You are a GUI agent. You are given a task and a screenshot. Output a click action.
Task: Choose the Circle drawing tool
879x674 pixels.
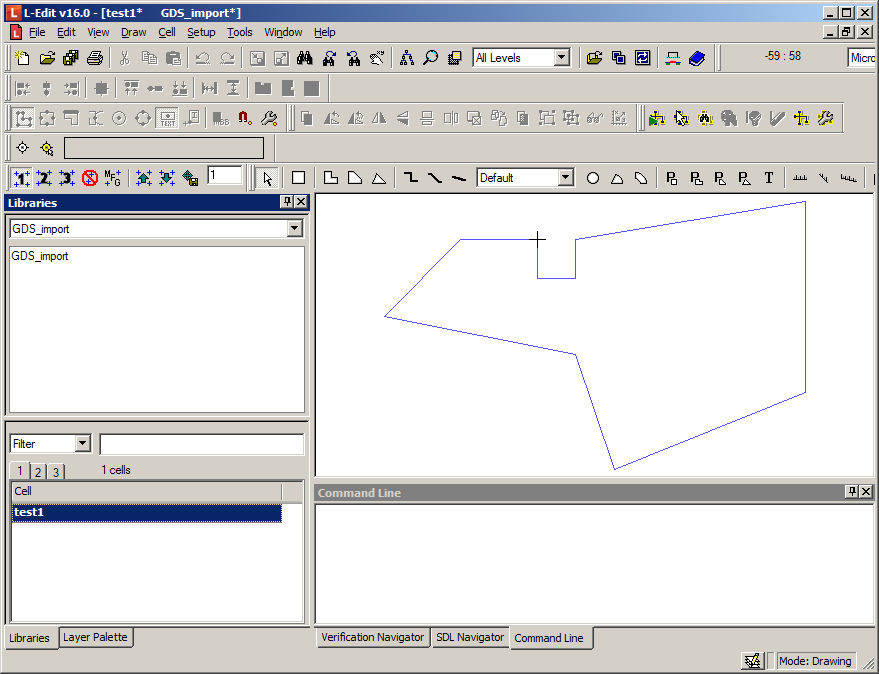(x=593, y=178)
